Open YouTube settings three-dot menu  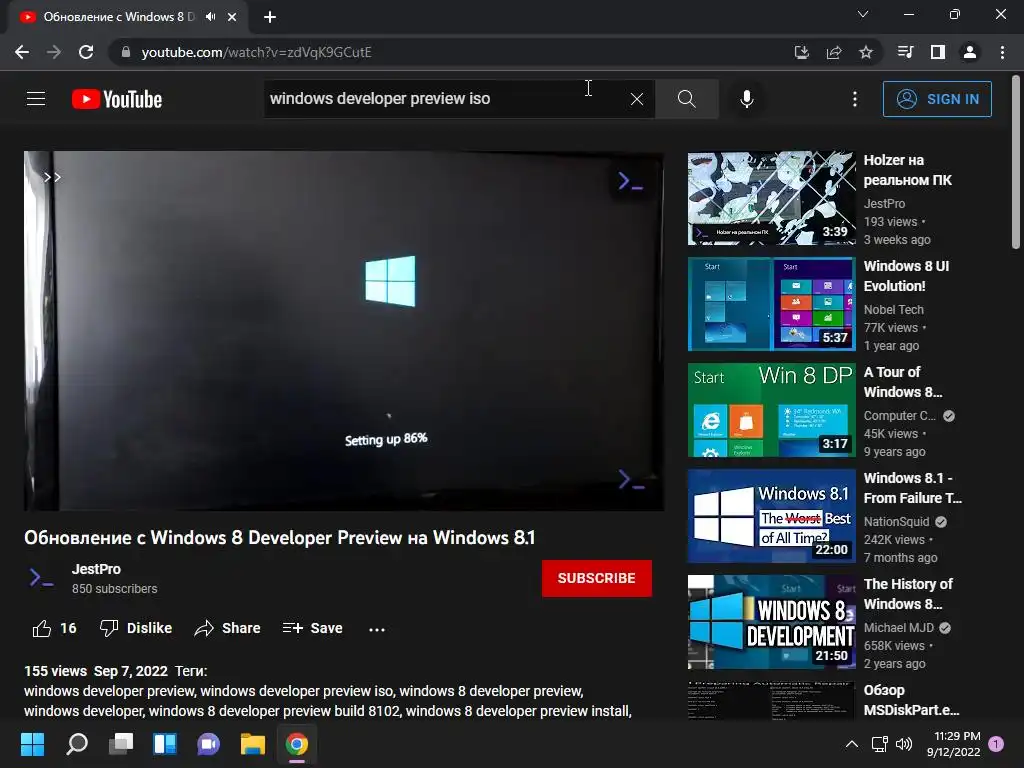[855, 99]
